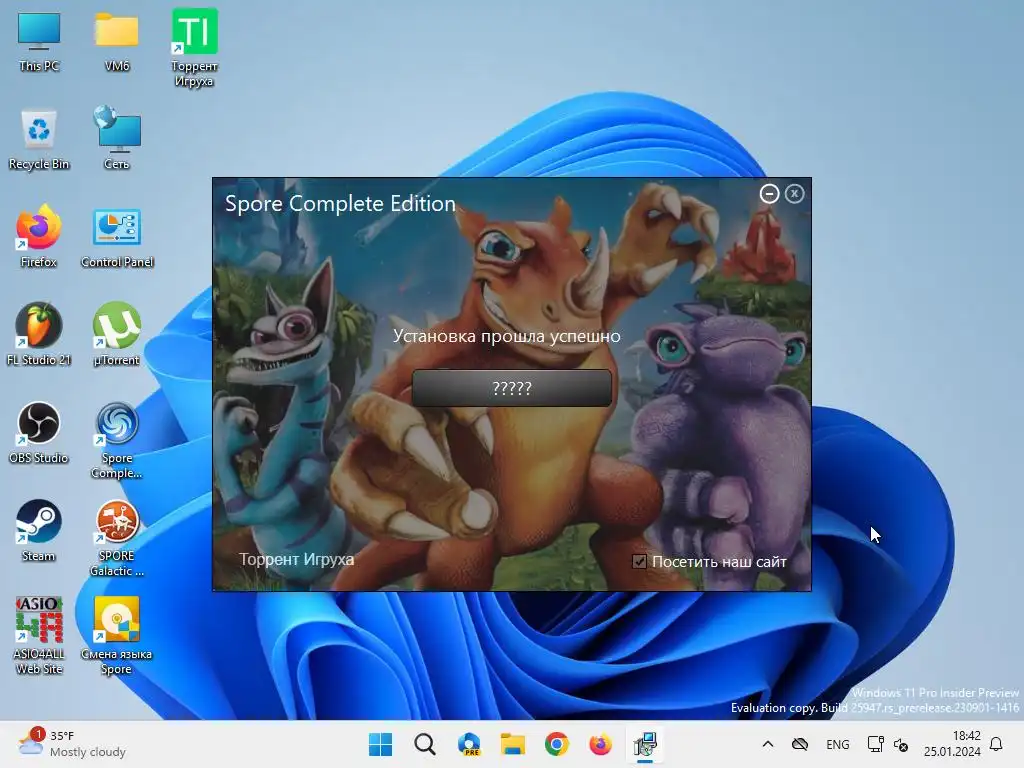
Task: Launch Google Chrome from the taskbar
Action: [x=556, y=744]
